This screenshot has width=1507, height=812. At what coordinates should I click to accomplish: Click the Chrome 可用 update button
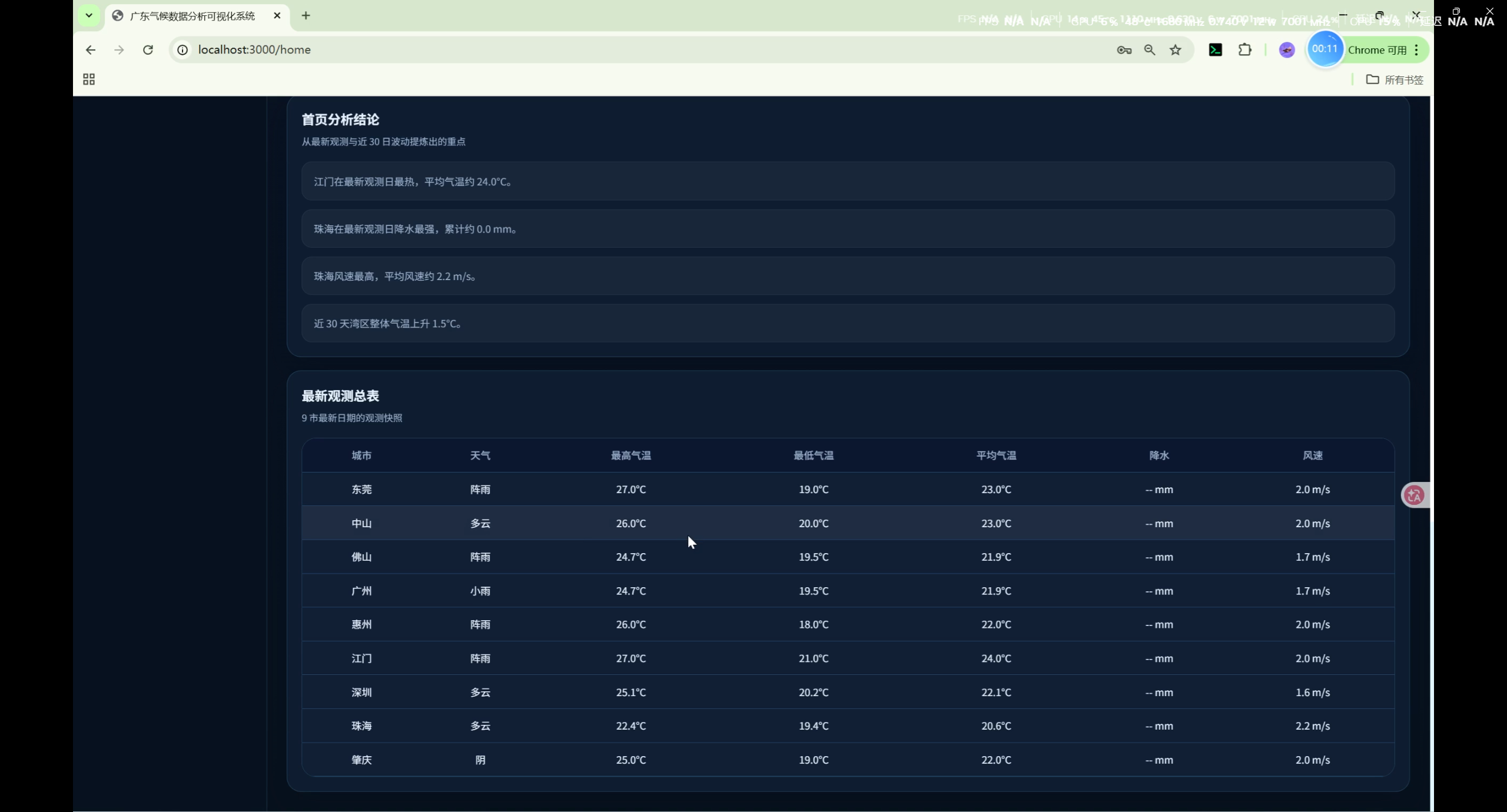(x=1376, y=50)
